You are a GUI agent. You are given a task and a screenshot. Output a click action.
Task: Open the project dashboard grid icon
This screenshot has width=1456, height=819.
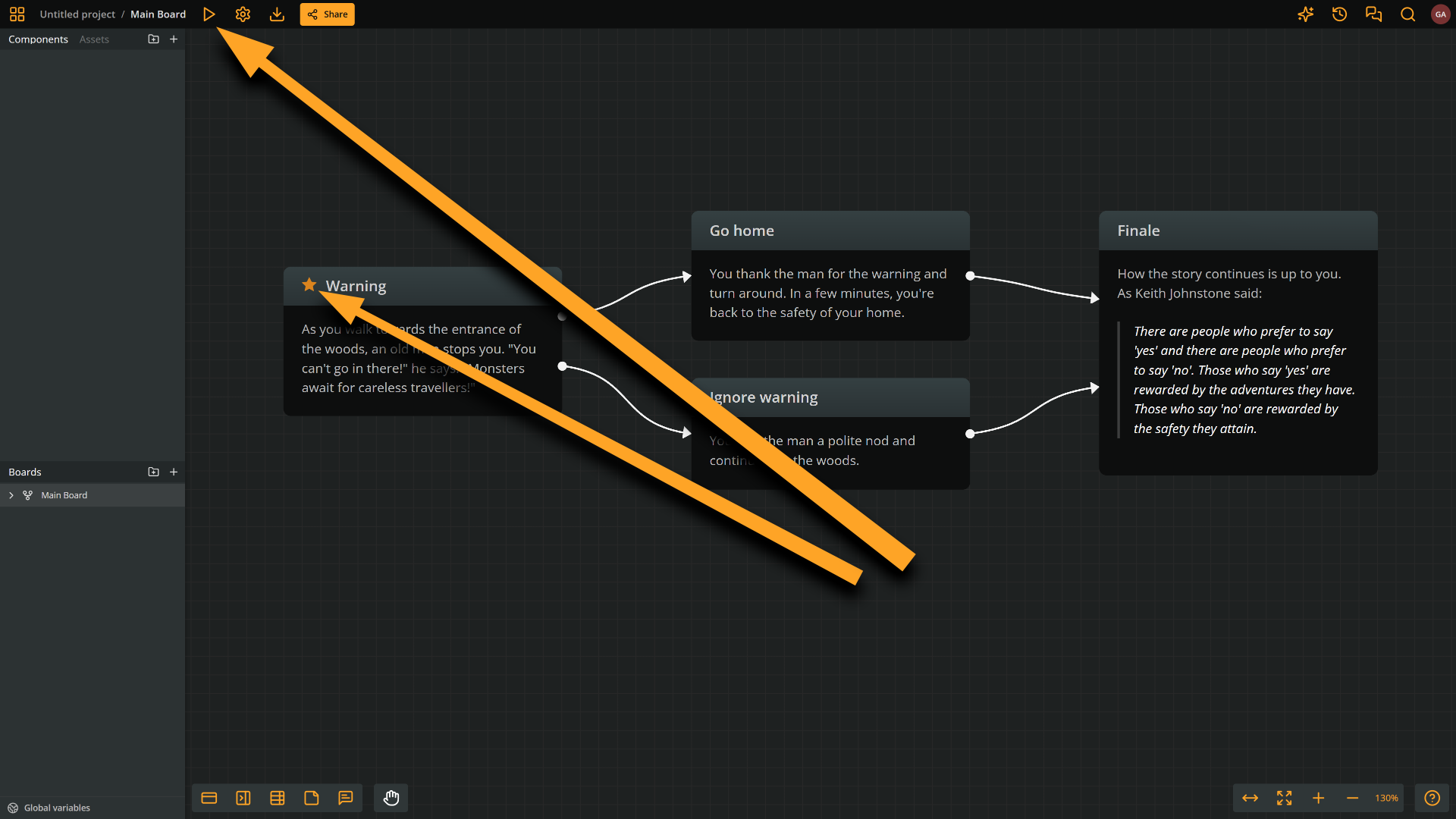click(x=17, y=14)
